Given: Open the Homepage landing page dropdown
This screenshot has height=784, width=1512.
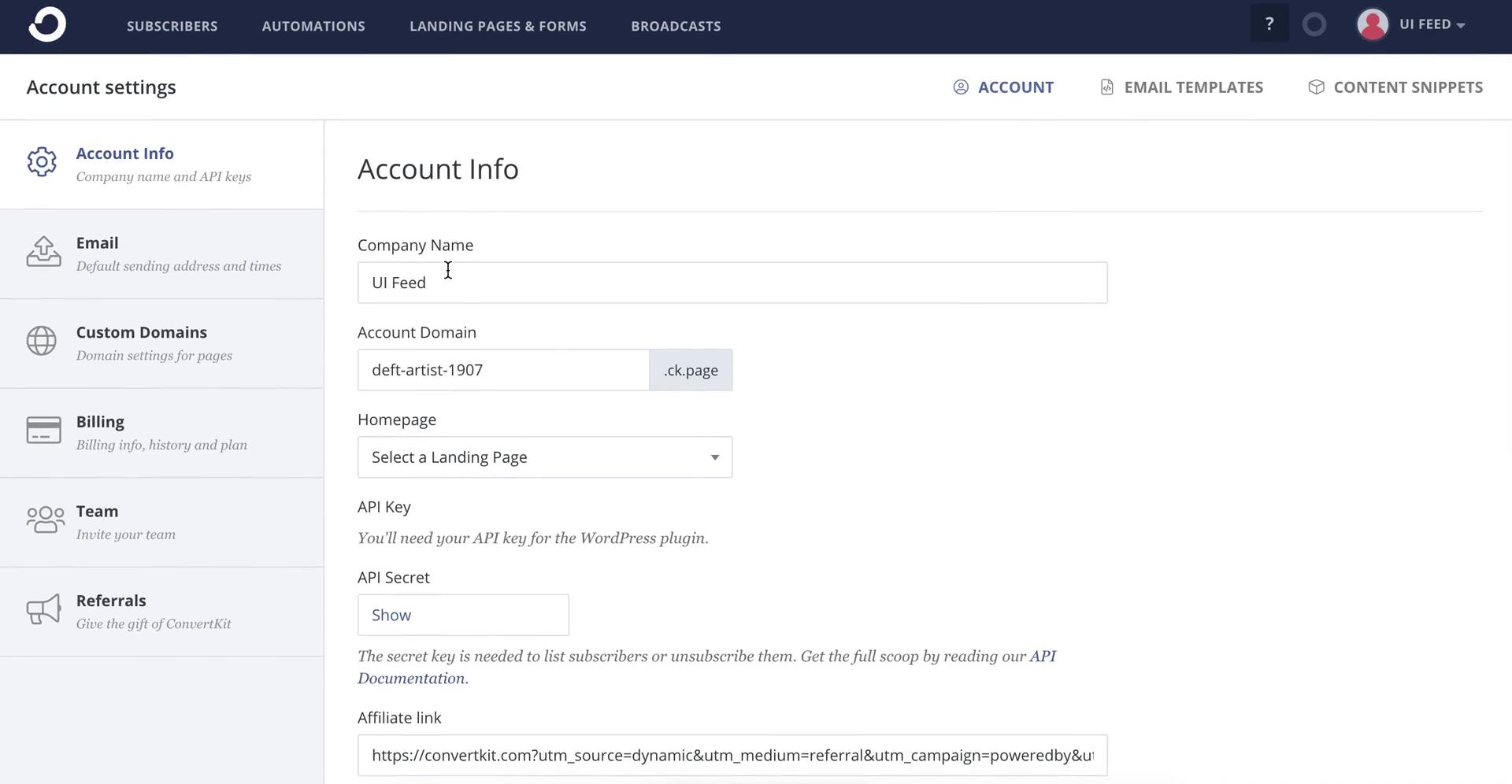Looking at the screenshot, I should click(x=544, y=457).
